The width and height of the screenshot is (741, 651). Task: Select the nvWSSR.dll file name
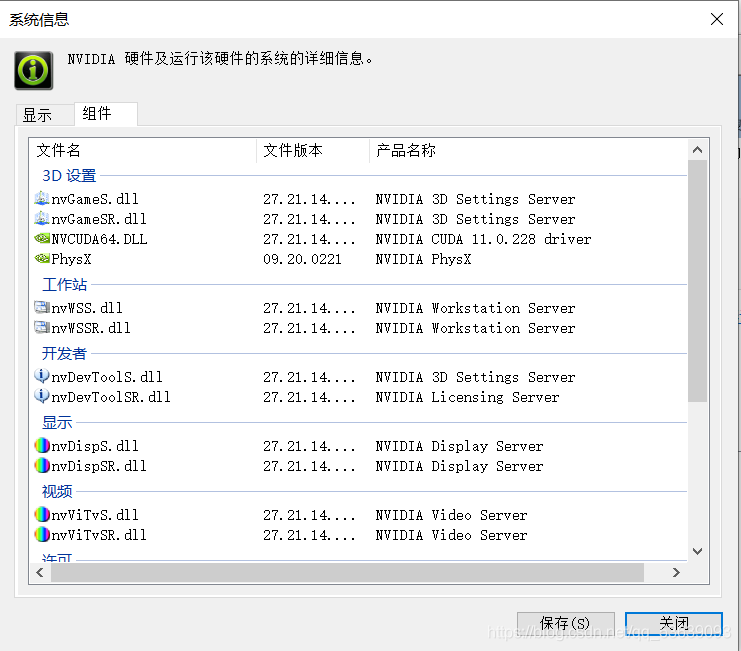91,328
